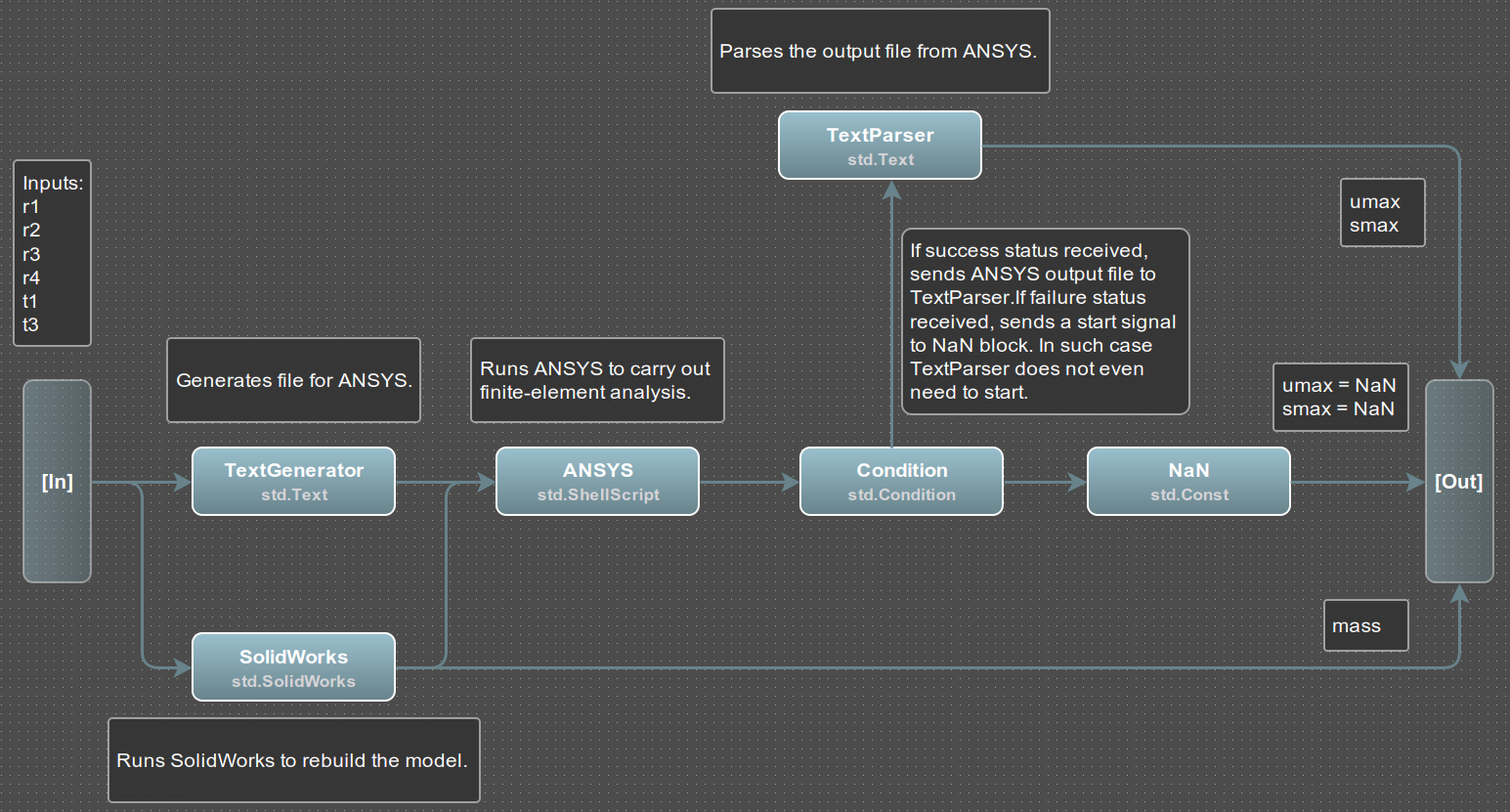Image resolution: width=1510 pixels, height=812 pixels.
Task: Select the ANSYS std.ShellScript block
Action: click(x=597, y=481)
